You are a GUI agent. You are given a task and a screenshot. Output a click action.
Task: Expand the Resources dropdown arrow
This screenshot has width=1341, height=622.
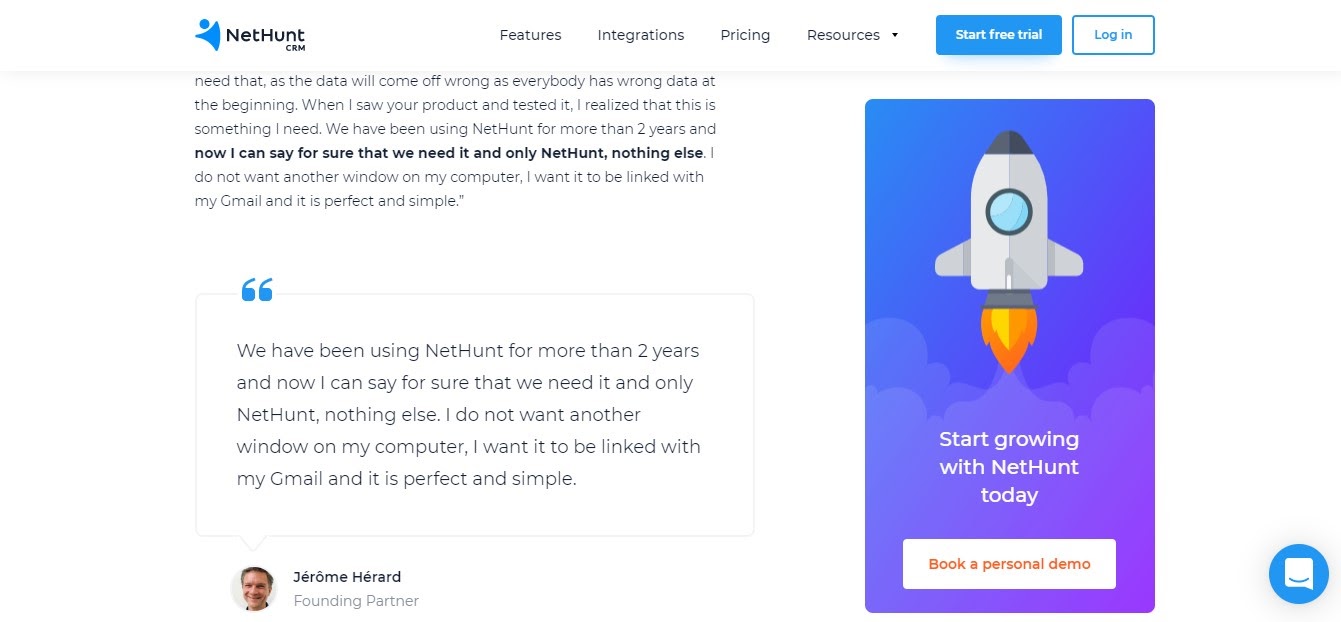(895, 35)
